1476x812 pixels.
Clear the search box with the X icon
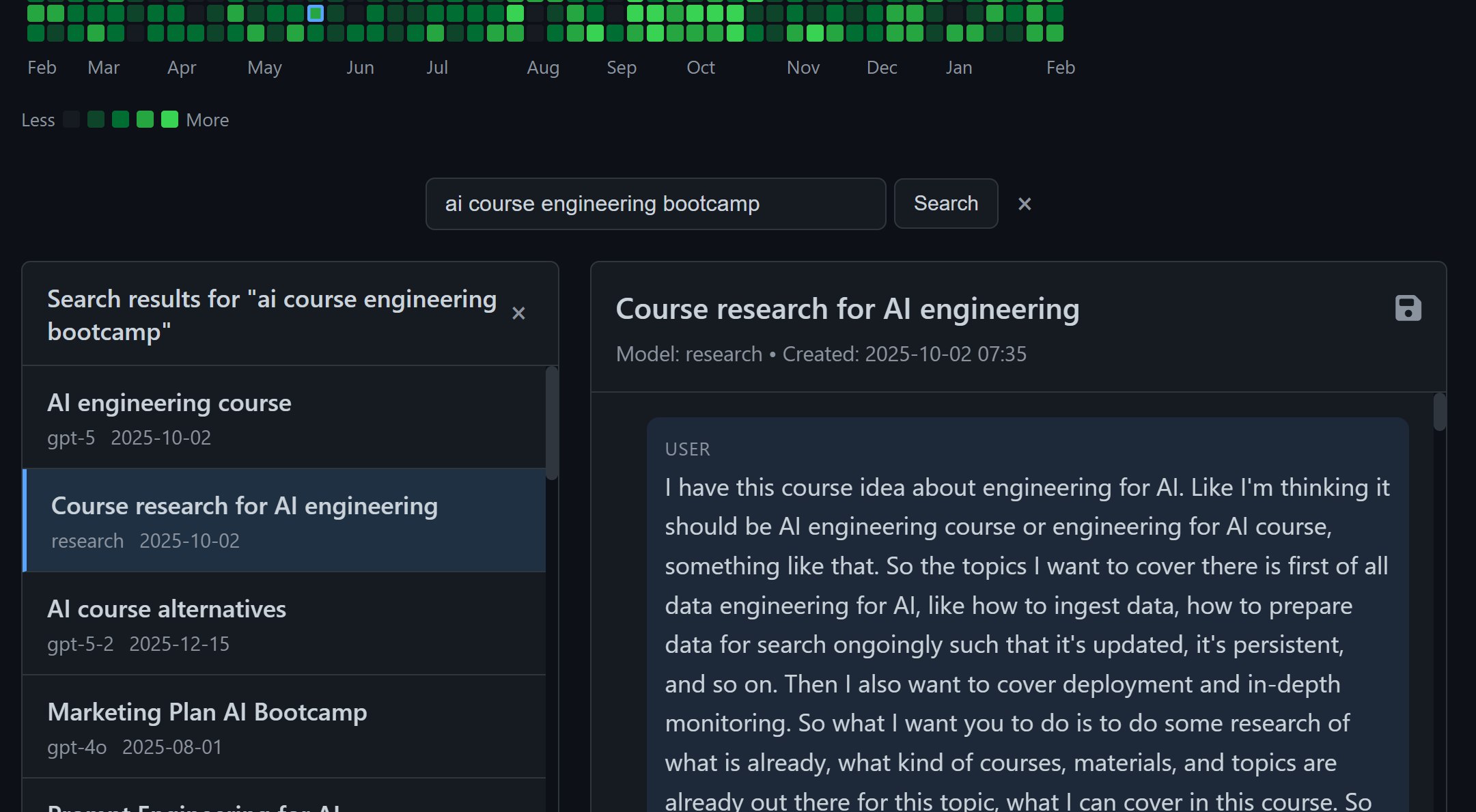tap(1025, 204)
